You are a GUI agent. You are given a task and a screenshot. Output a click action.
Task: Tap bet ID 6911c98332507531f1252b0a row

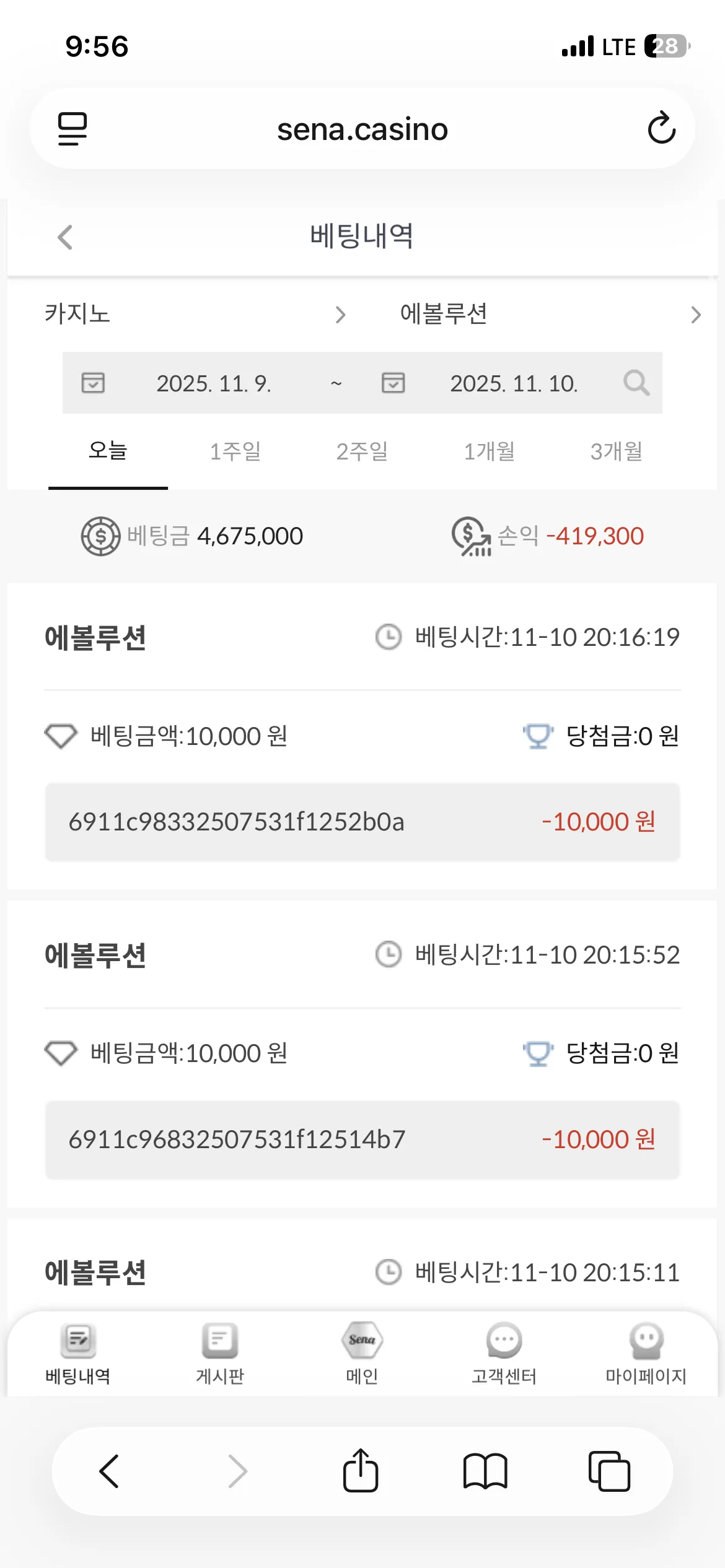[x=362, y=822]
